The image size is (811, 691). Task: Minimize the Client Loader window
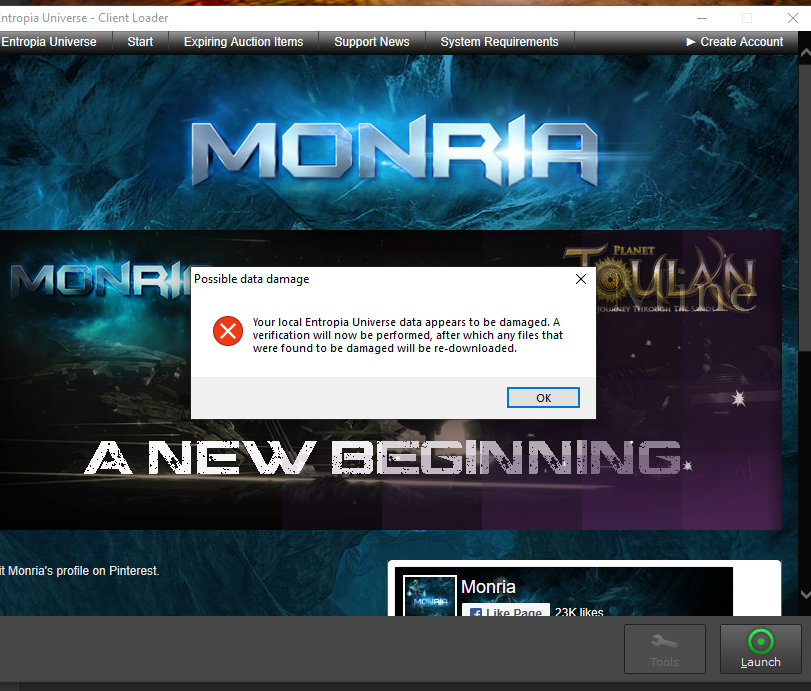tap(702, 18)
